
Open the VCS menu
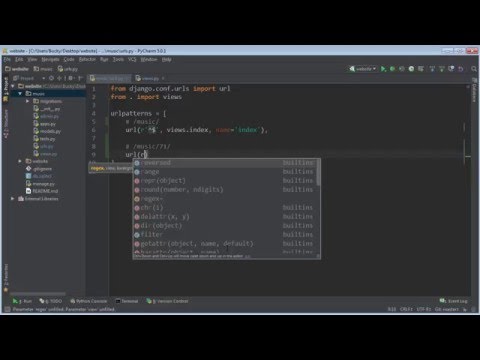132,59
